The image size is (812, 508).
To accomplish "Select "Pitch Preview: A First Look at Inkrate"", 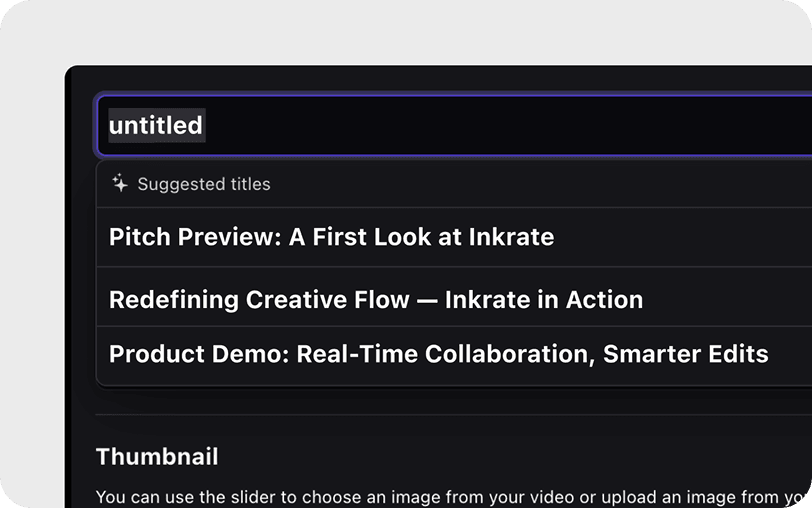I will (331, 238).
